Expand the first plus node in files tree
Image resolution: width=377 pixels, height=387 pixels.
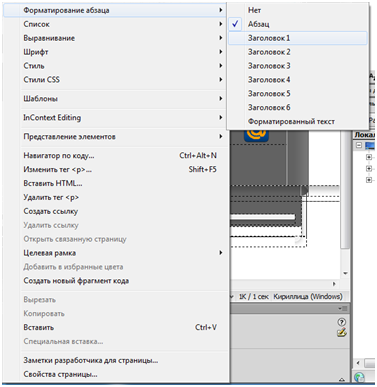369,157
